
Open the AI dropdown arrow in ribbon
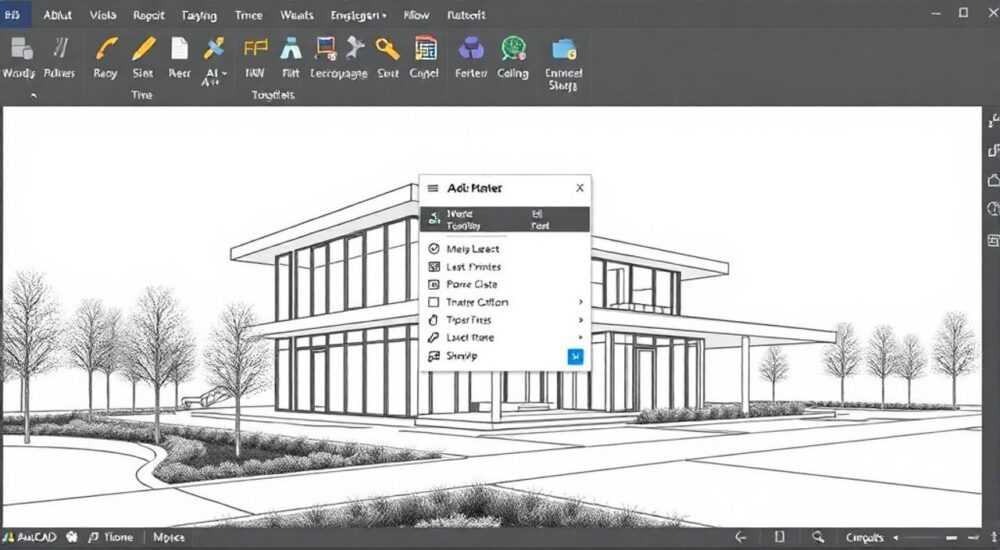point(224,74)
